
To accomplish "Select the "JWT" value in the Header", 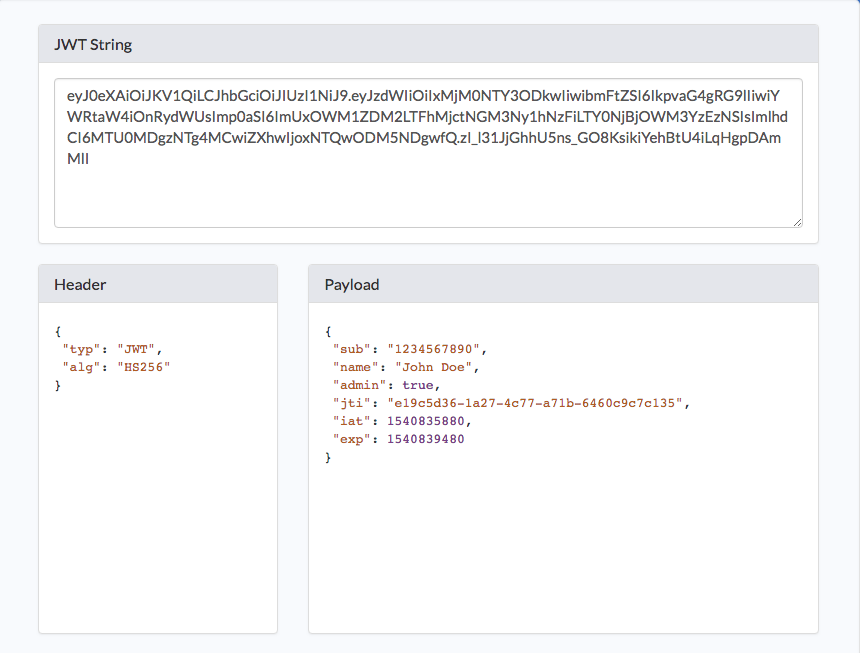I will tap(138, 349).
